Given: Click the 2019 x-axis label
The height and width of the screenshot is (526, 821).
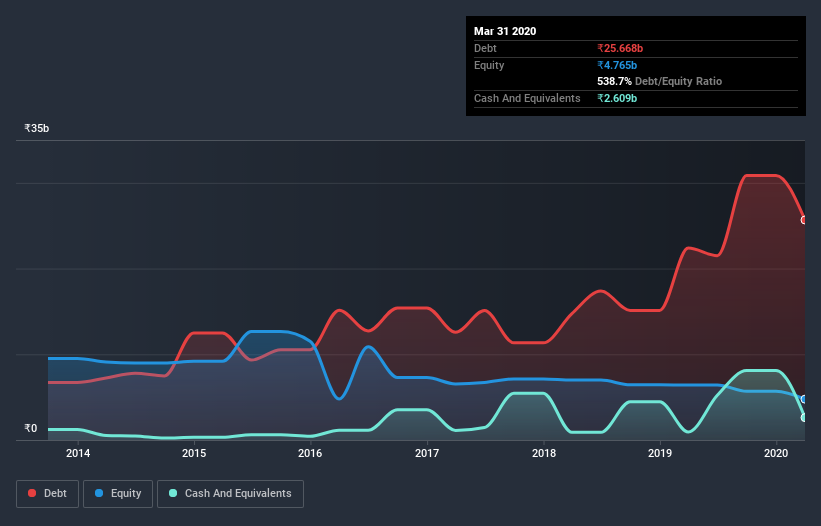Looking at the screenshot, I should click(x=660, y=453).
